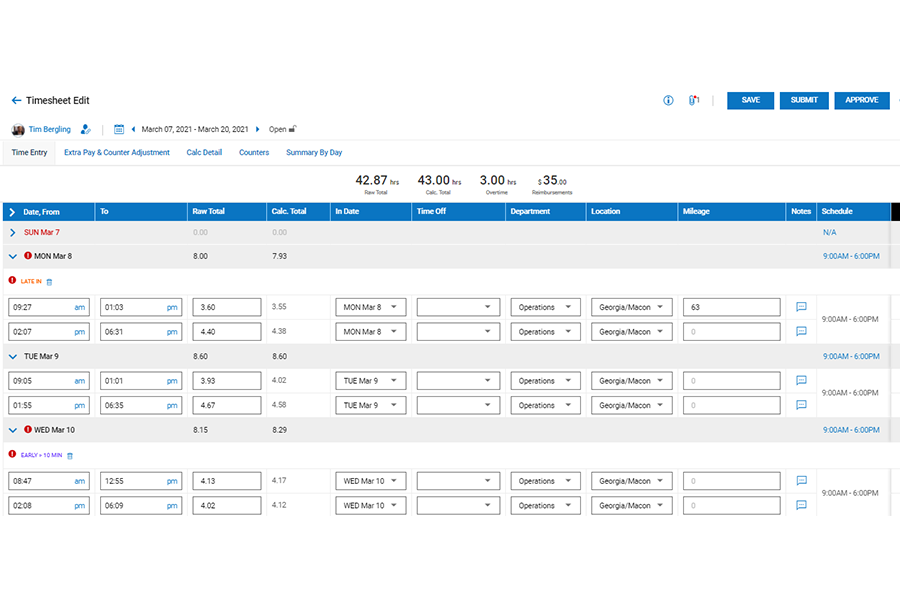Screen dimensions: 900x600
Task: Open the attachments paperclip icon
Action: coord(694,101)
